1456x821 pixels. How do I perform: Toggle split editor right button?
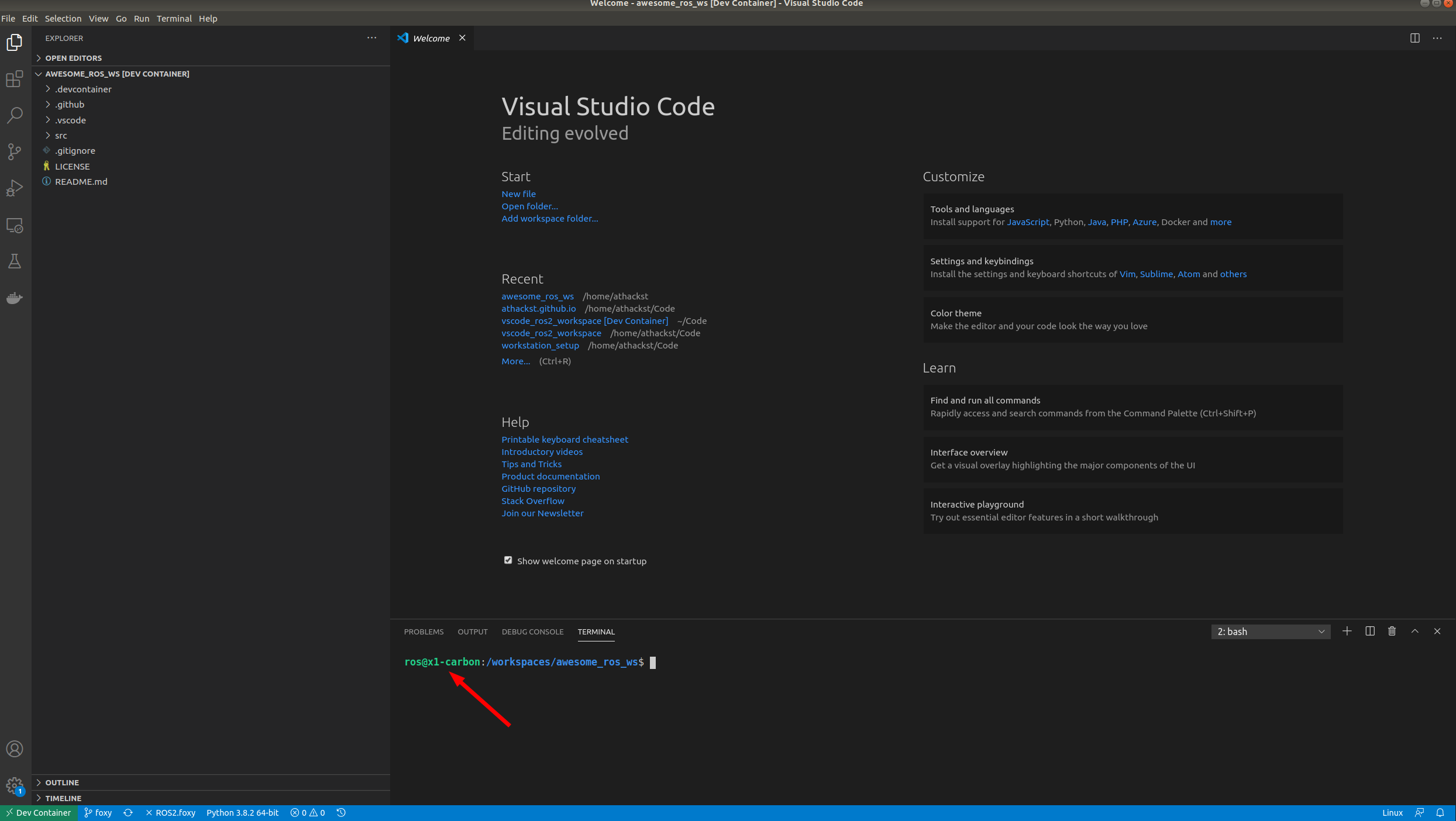pyautogui.click(x=1414, y=38)
